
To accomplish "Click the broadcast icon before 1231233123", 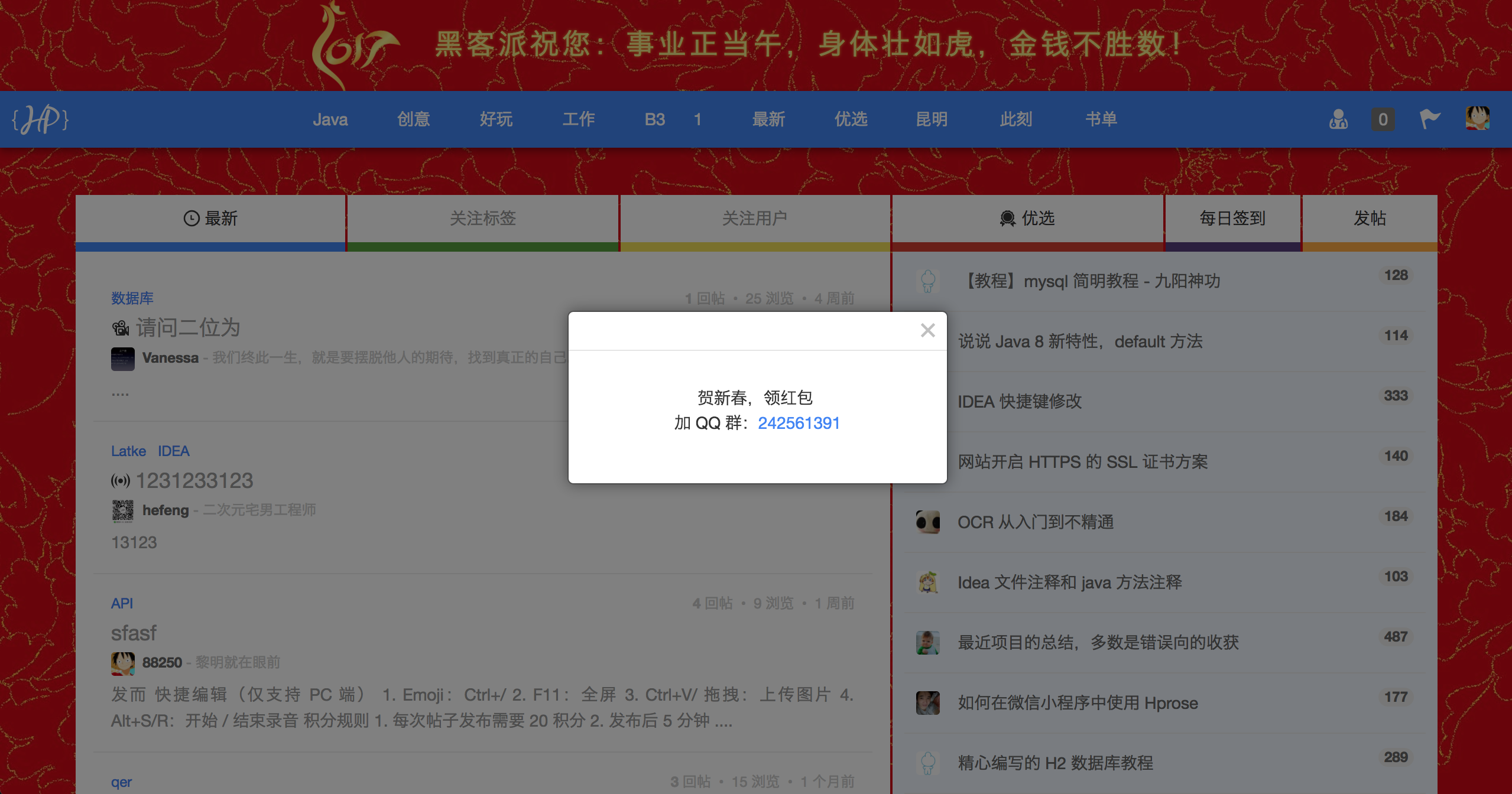I will [120, 480].
